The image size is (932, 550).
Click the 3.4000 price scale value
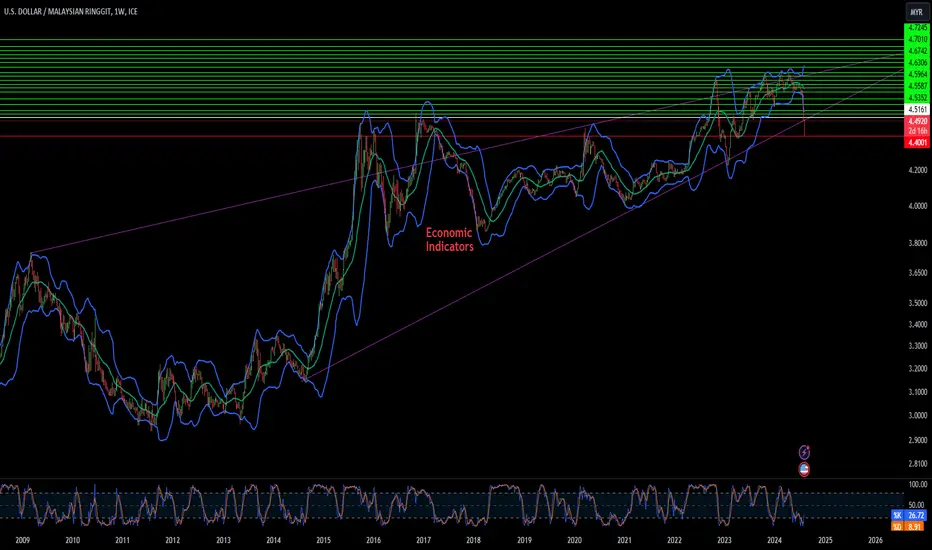click(x=918, y=325)
